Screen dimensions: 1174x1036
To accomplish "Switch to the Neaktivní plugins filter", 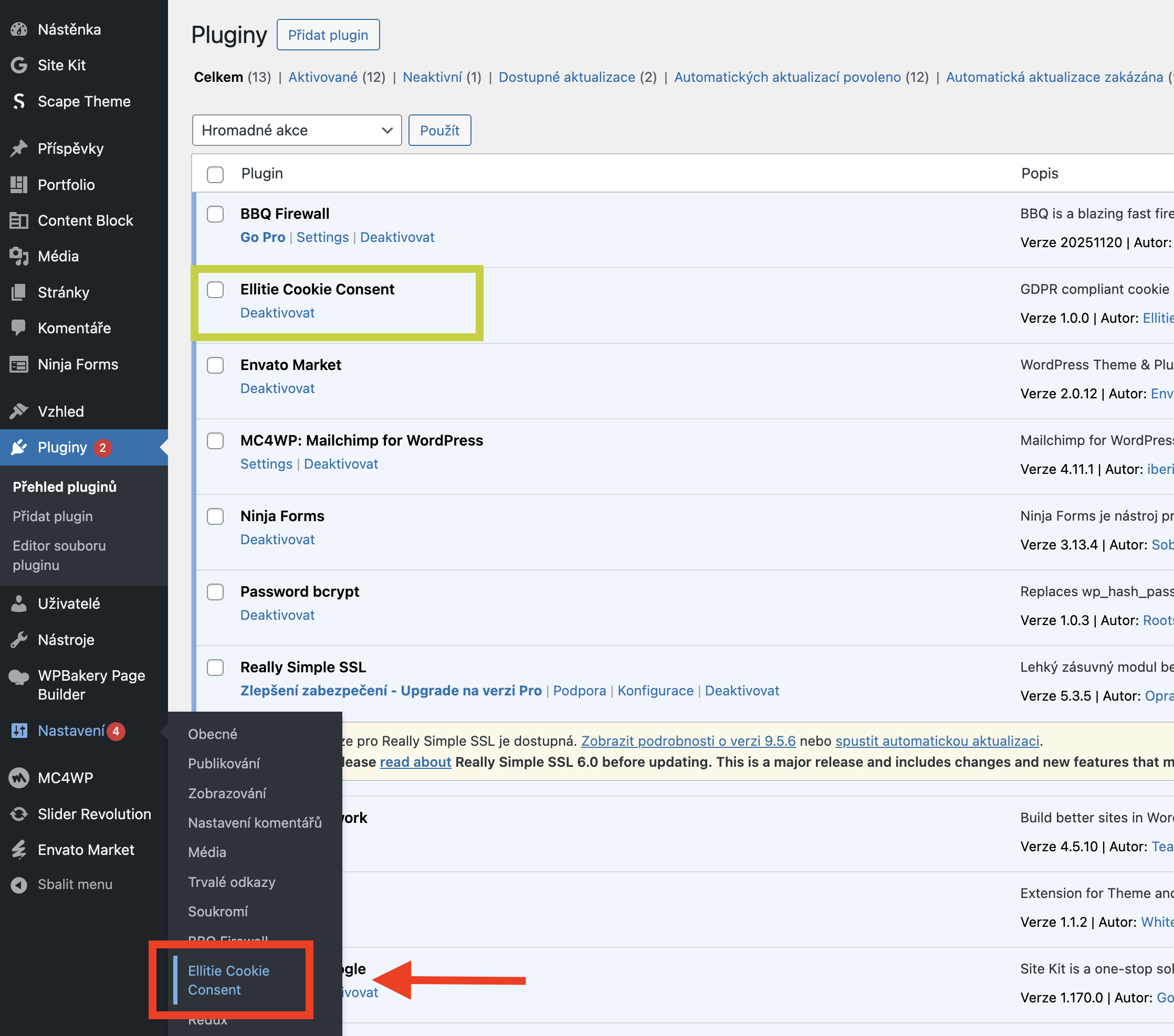I will [x=434, y=77].
